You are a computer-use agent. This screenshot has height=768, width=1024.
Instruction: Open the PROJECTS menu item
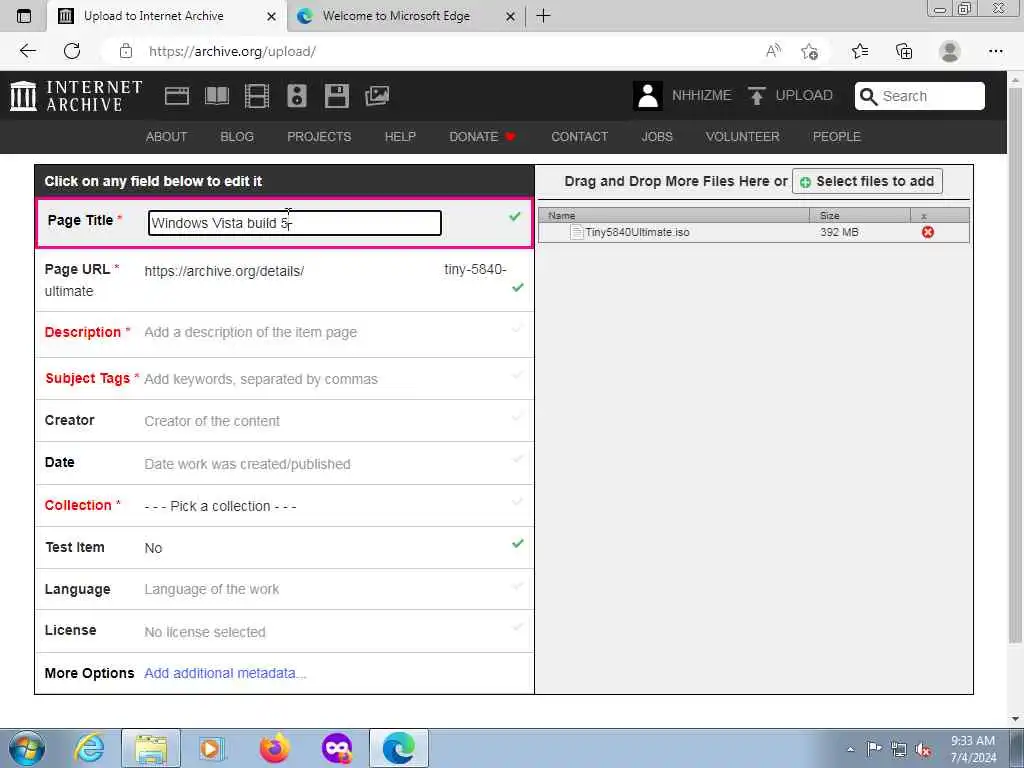(319, 136)
